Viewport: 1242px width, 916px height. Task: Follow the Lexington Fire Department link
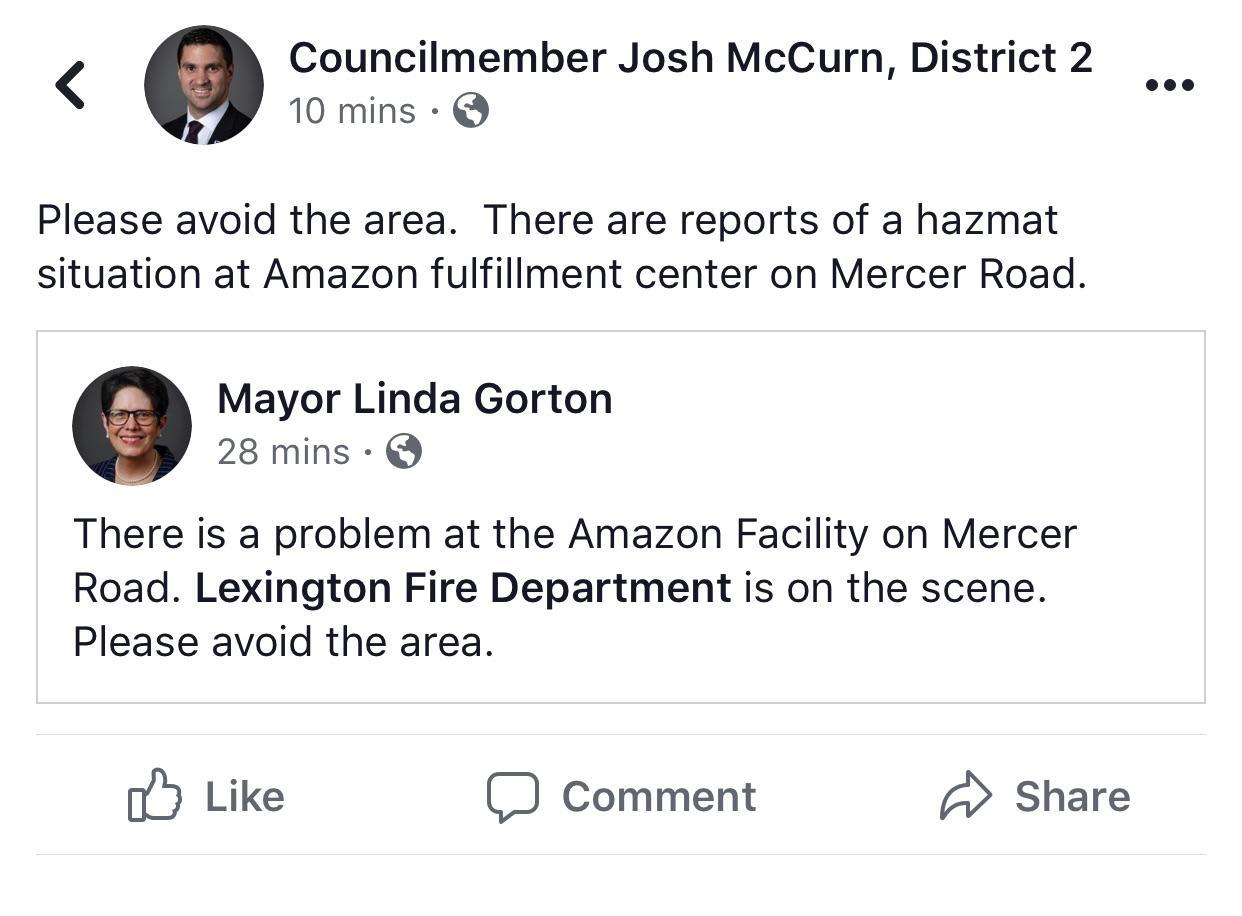[463, 588]
